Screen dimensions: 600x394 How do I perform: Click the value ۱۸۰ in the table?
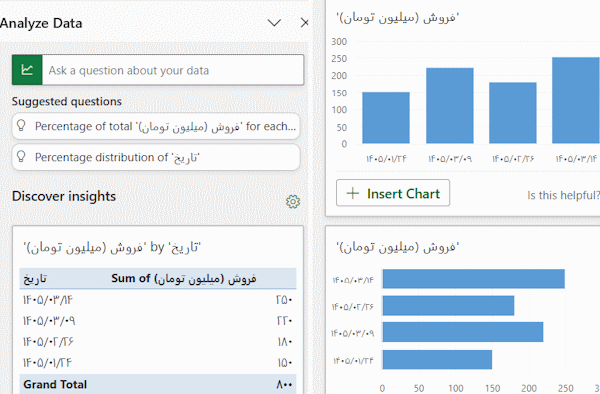click(285, 342)
